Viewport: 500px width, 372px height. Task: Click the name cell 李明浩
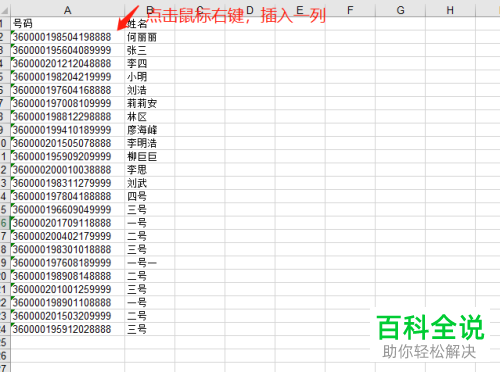point(150,143)
